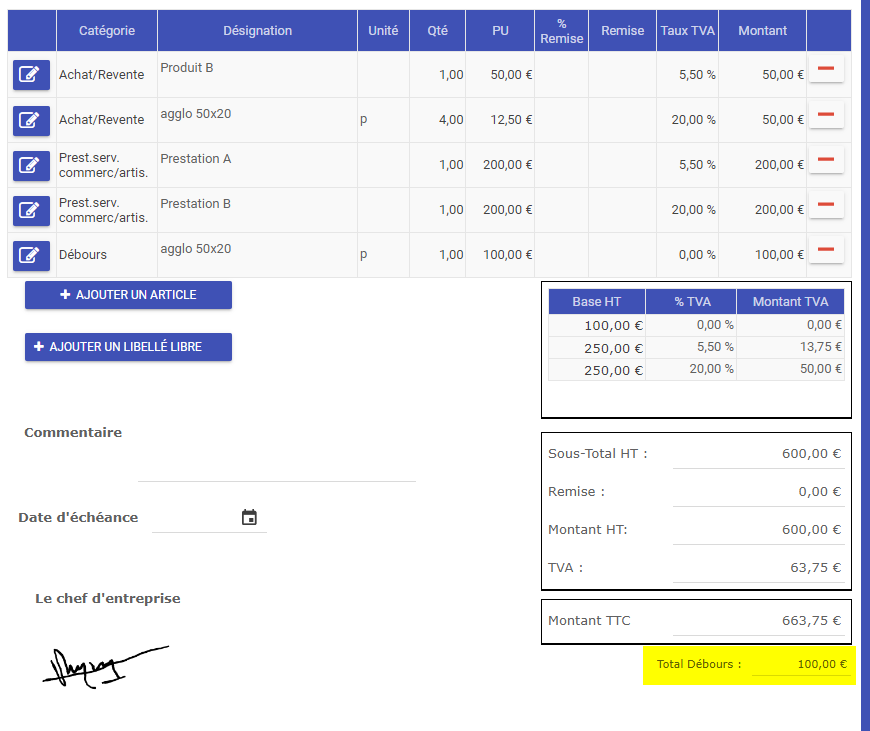Delete the Achat/Revente agglo 50x20 row
The width and height of the screenshot is (870, 731).
click(x=826, y=115)
